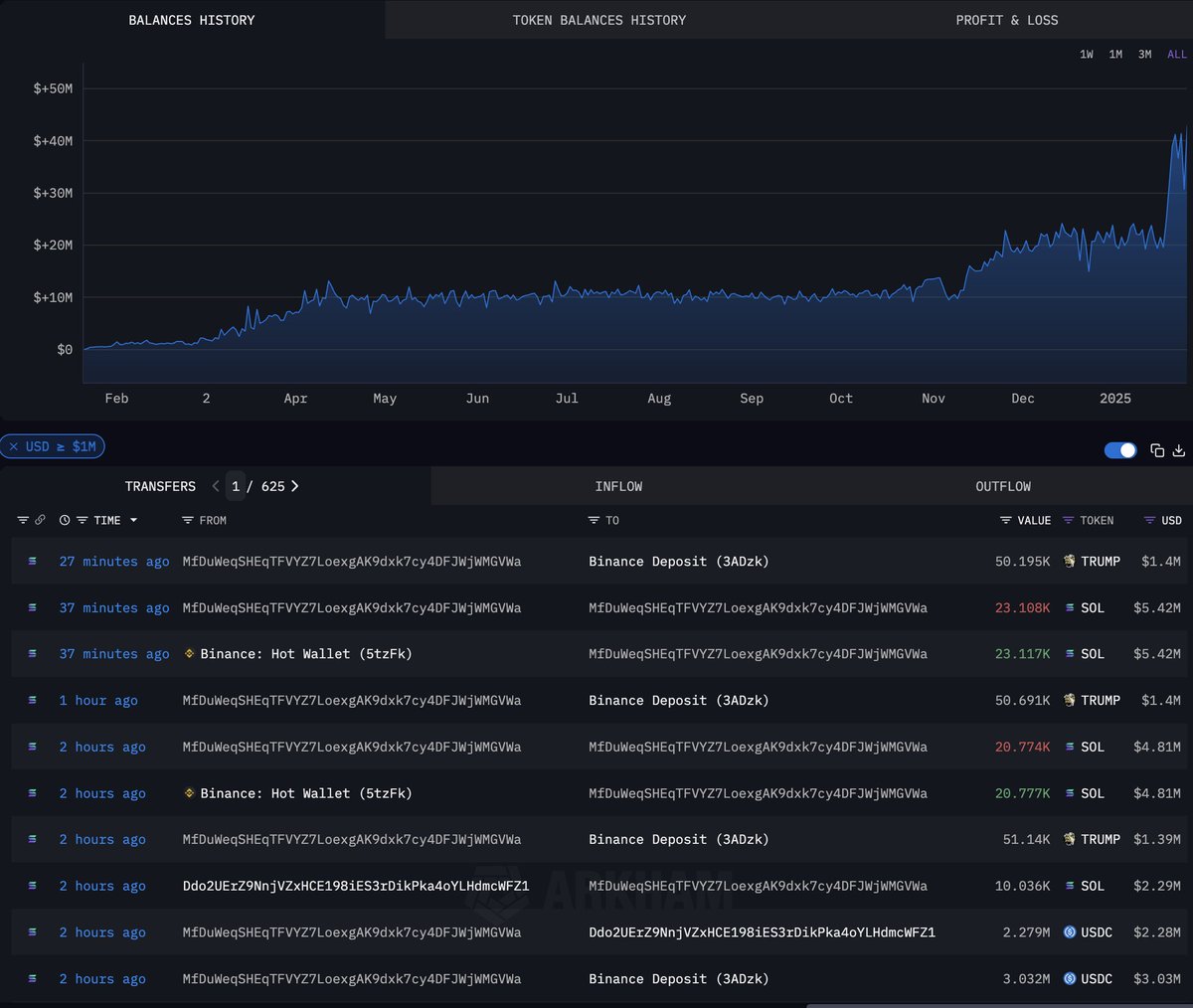This screenshot has width=1193, height=1008.
Task: Open the Profit & Loss tab
Action: (x=1007, y=20)
